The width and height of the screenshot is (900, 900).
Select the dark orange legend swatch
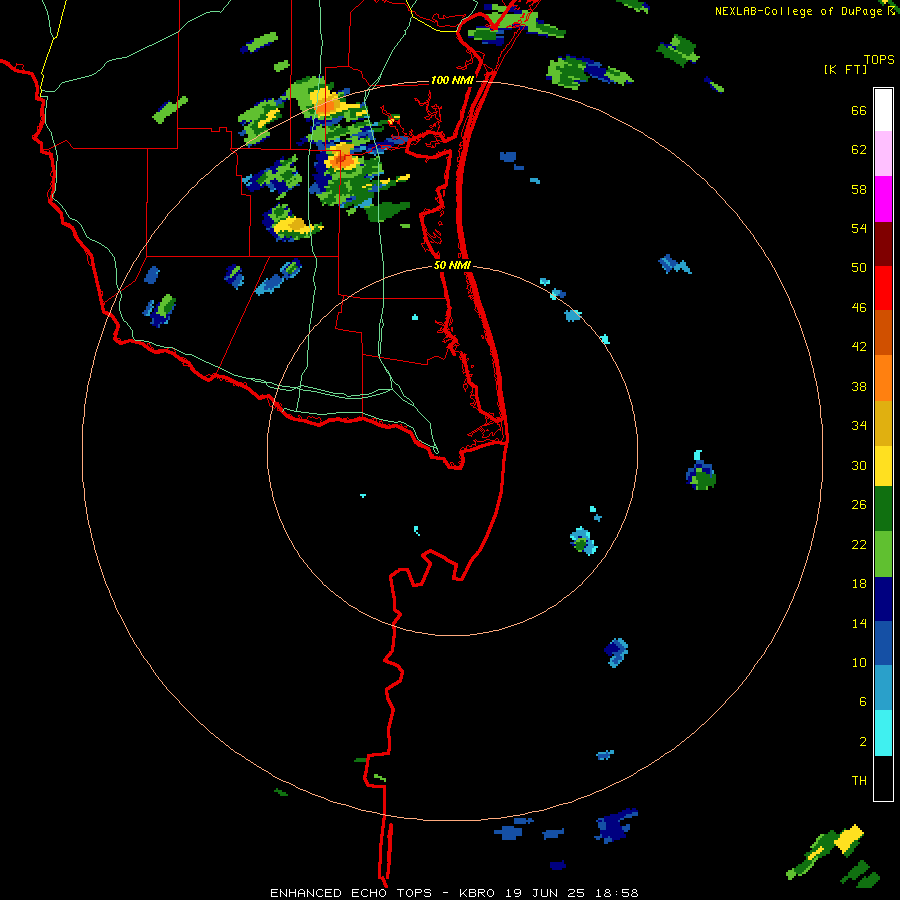[883, 333]
